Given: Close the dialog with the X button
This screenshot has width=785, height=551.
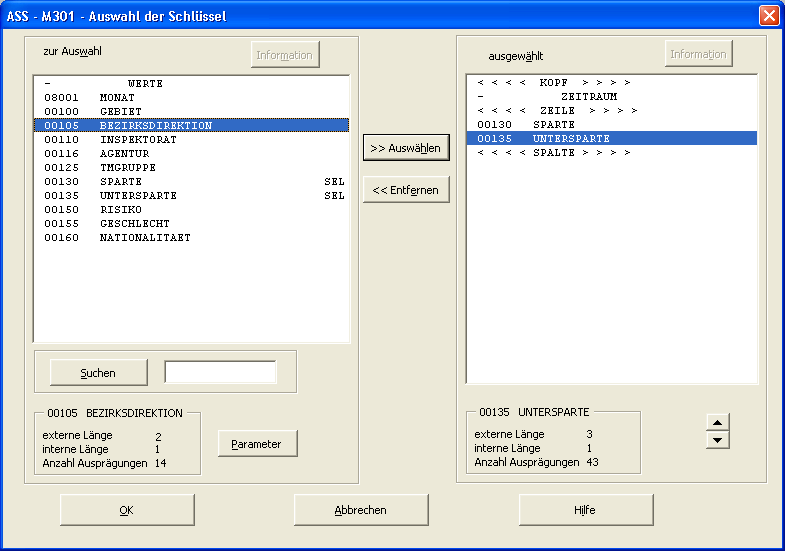Looking at the screenshot, I should coord(768,15).
